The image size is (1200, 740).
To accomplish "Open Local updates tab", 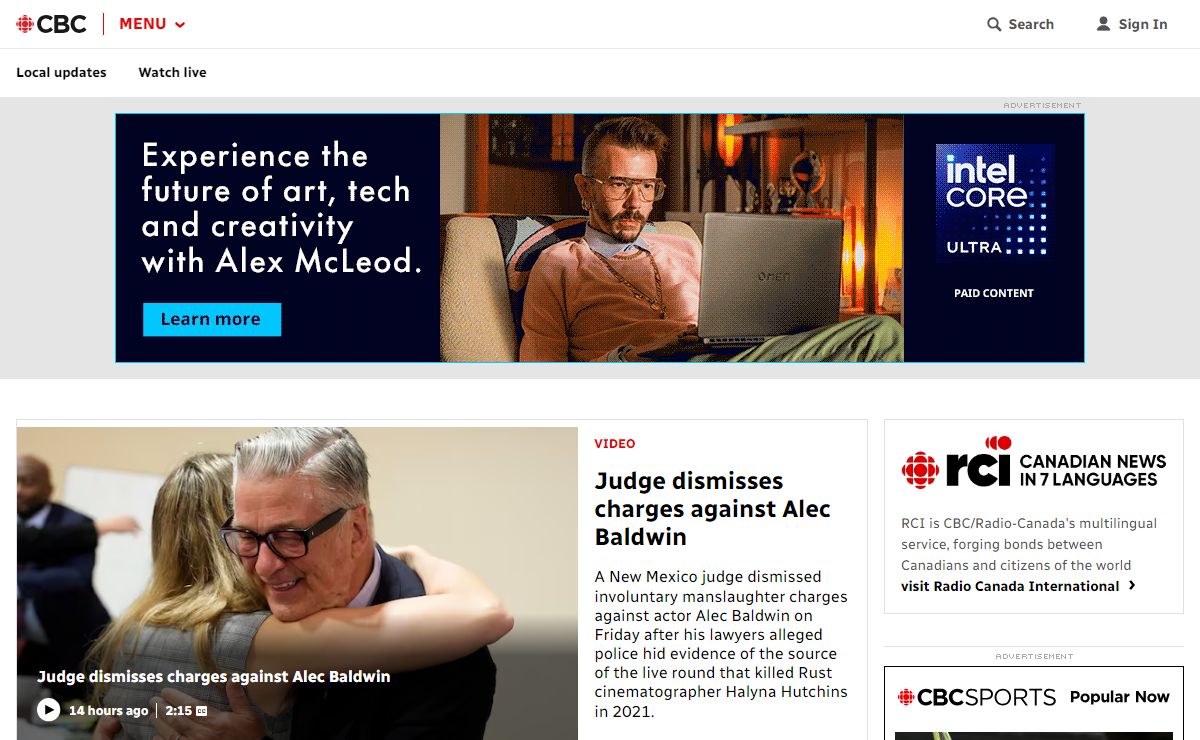I will pyautogui.click(x=61, y=72).
